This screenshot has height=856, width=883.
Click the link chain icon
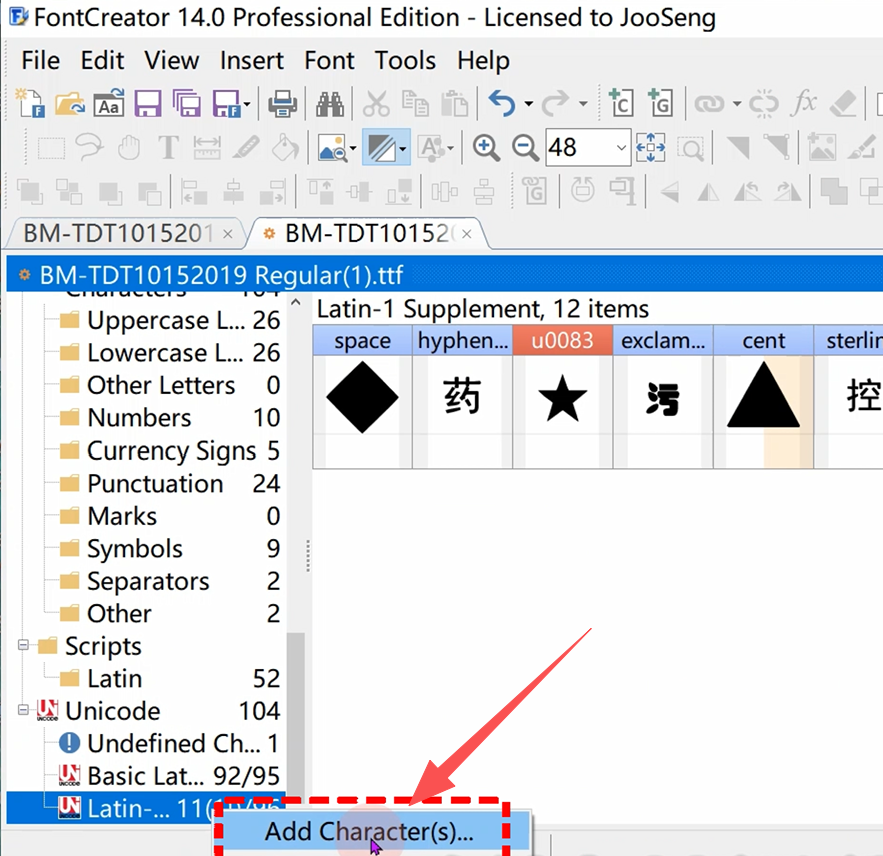pos(710,104)
